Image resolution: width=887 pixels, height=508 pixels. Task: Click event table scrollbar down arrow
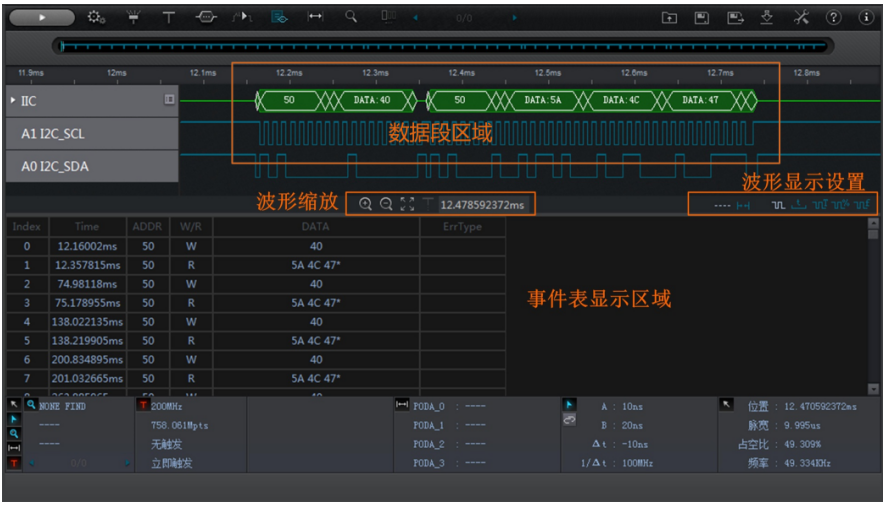873,389
